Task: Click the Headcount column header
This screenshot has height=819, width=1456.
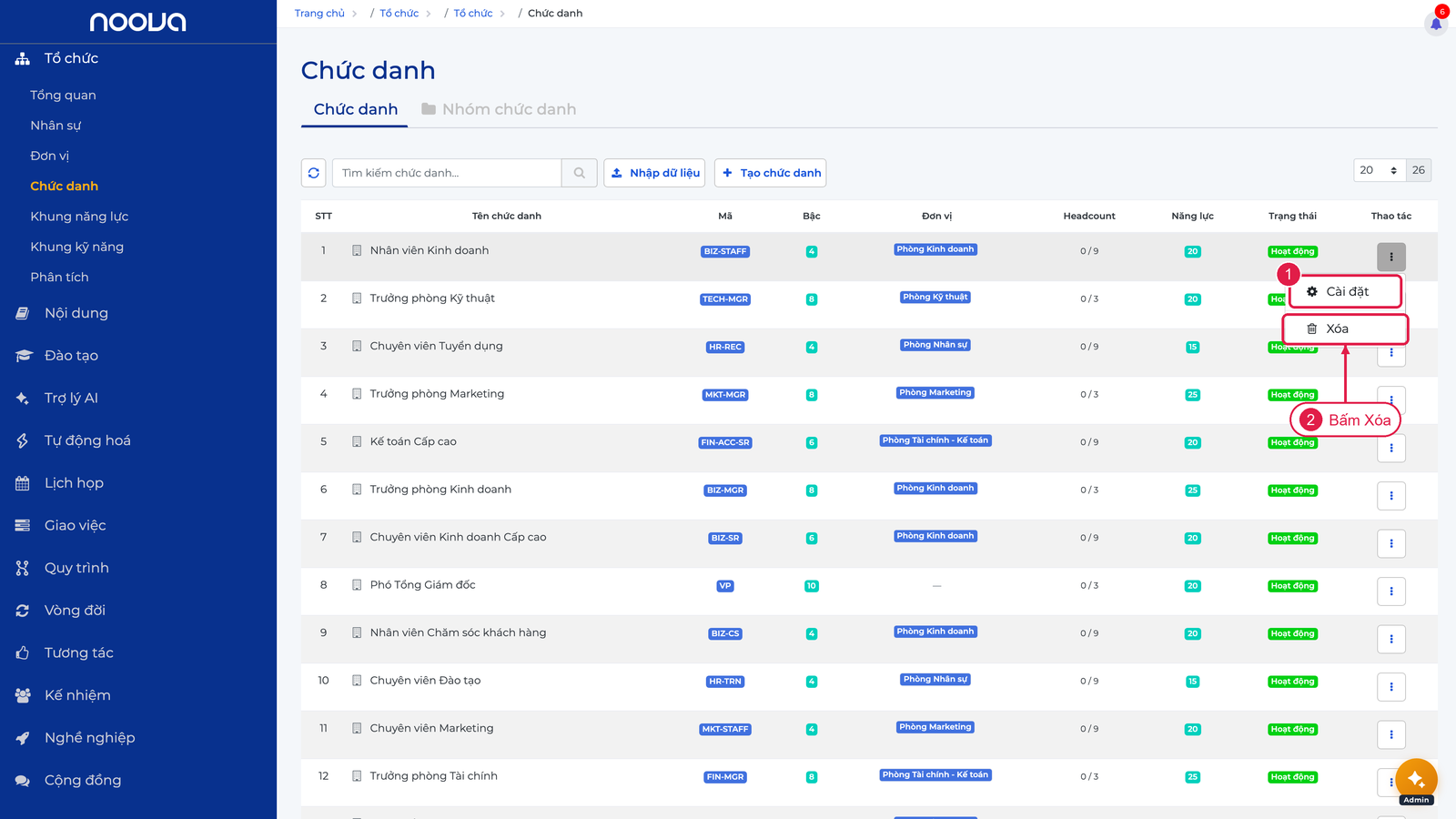Action: (1089, 217)
